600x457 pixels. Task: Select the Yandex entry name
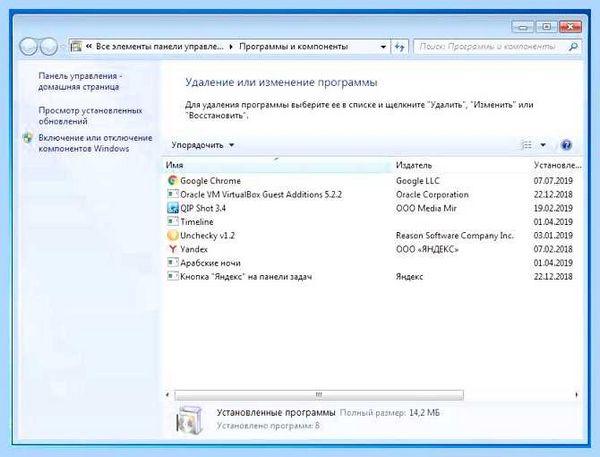point(194,249)
